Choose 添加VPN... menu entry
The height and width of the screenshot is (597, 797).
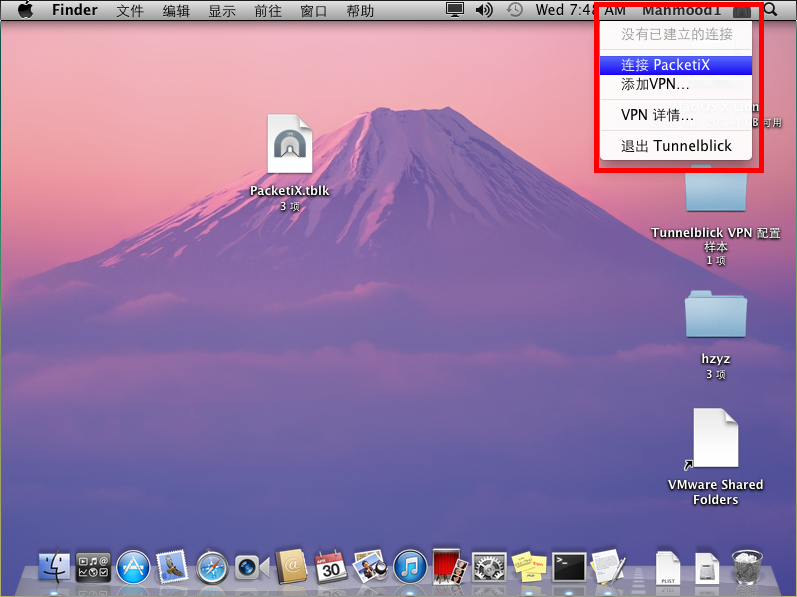(676, 84)
